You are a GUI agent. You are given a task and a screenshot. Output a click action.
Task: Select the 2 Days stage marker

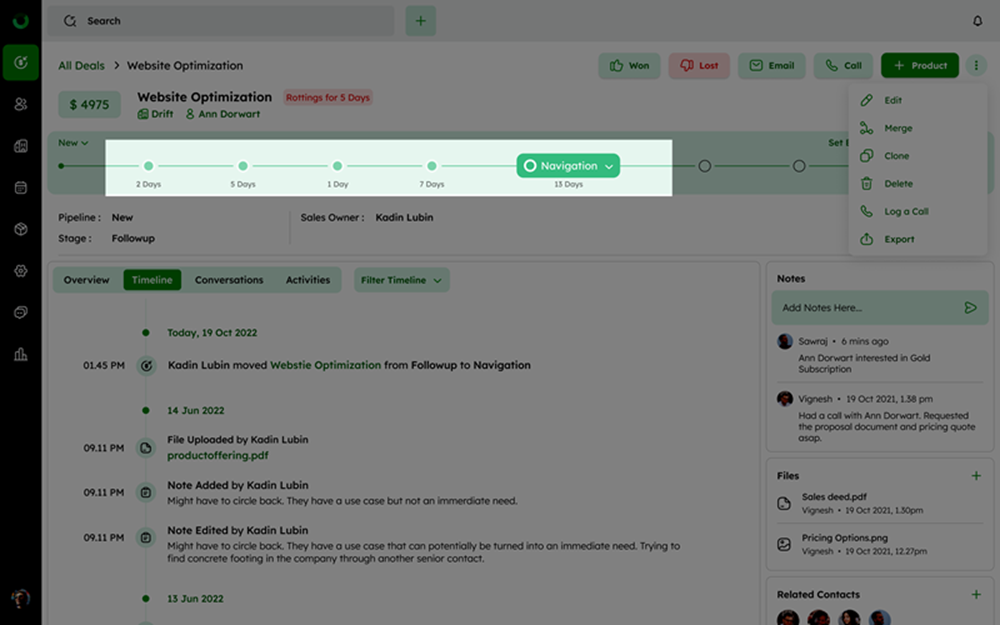[x=148, y=166]
